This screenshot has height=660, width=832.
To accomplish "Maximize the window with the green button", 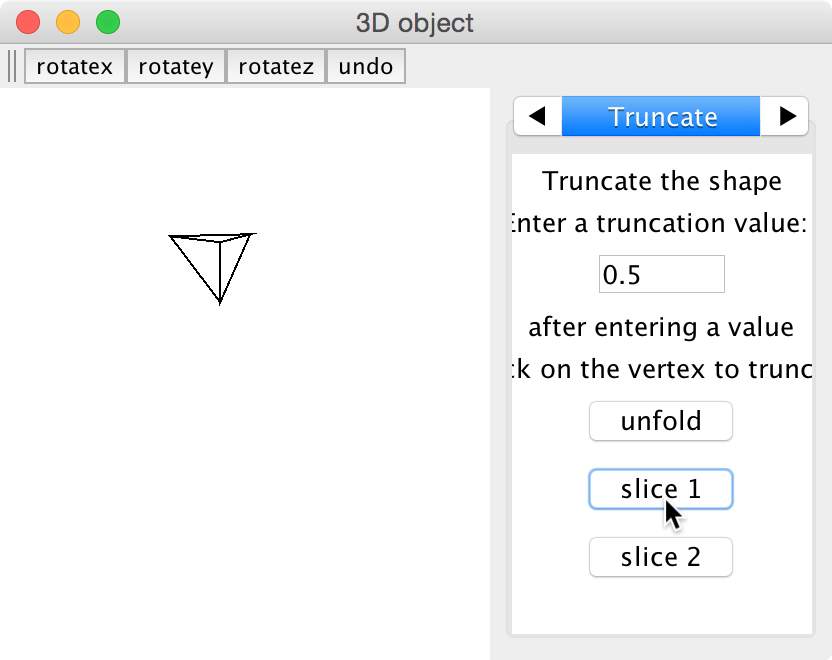I will click(107, 21).
